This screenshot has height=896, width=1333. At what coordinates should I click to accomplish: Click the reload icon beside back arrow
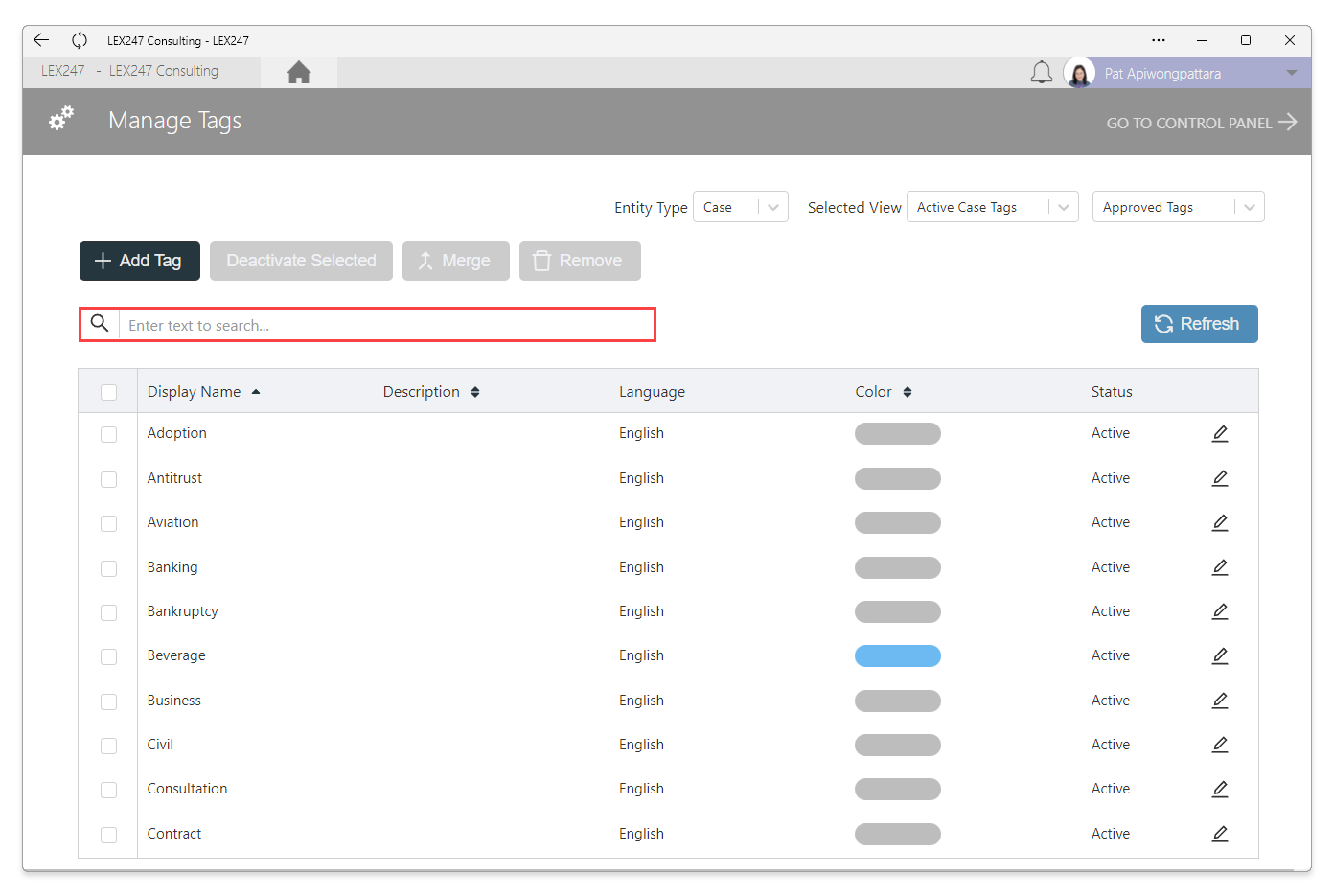(x=80, y=40)
